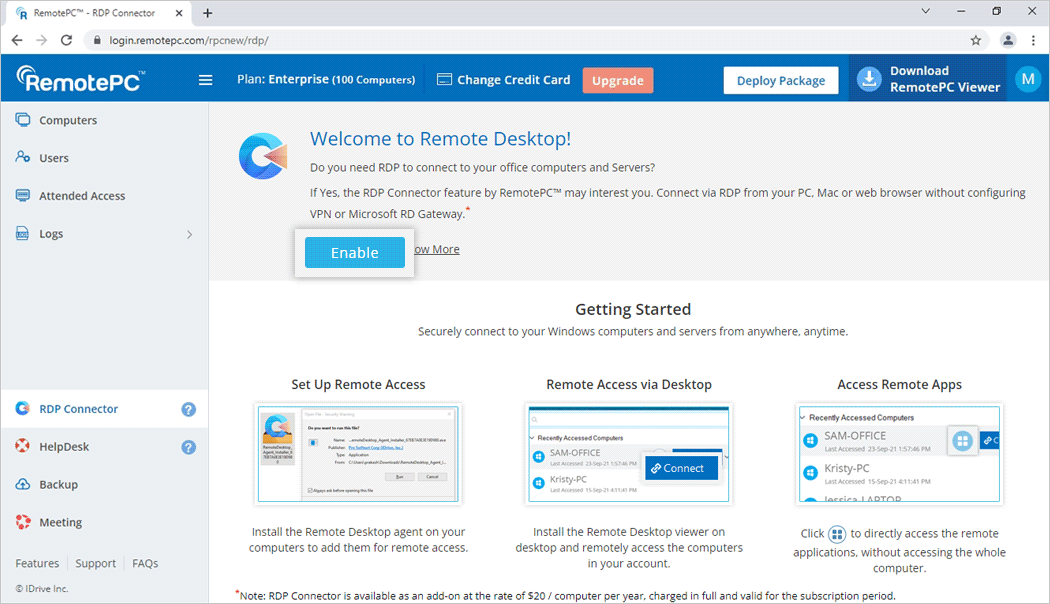Click Deploy Package button
The width and height of the screenshot is (1050, 604).
click(780, 81)
